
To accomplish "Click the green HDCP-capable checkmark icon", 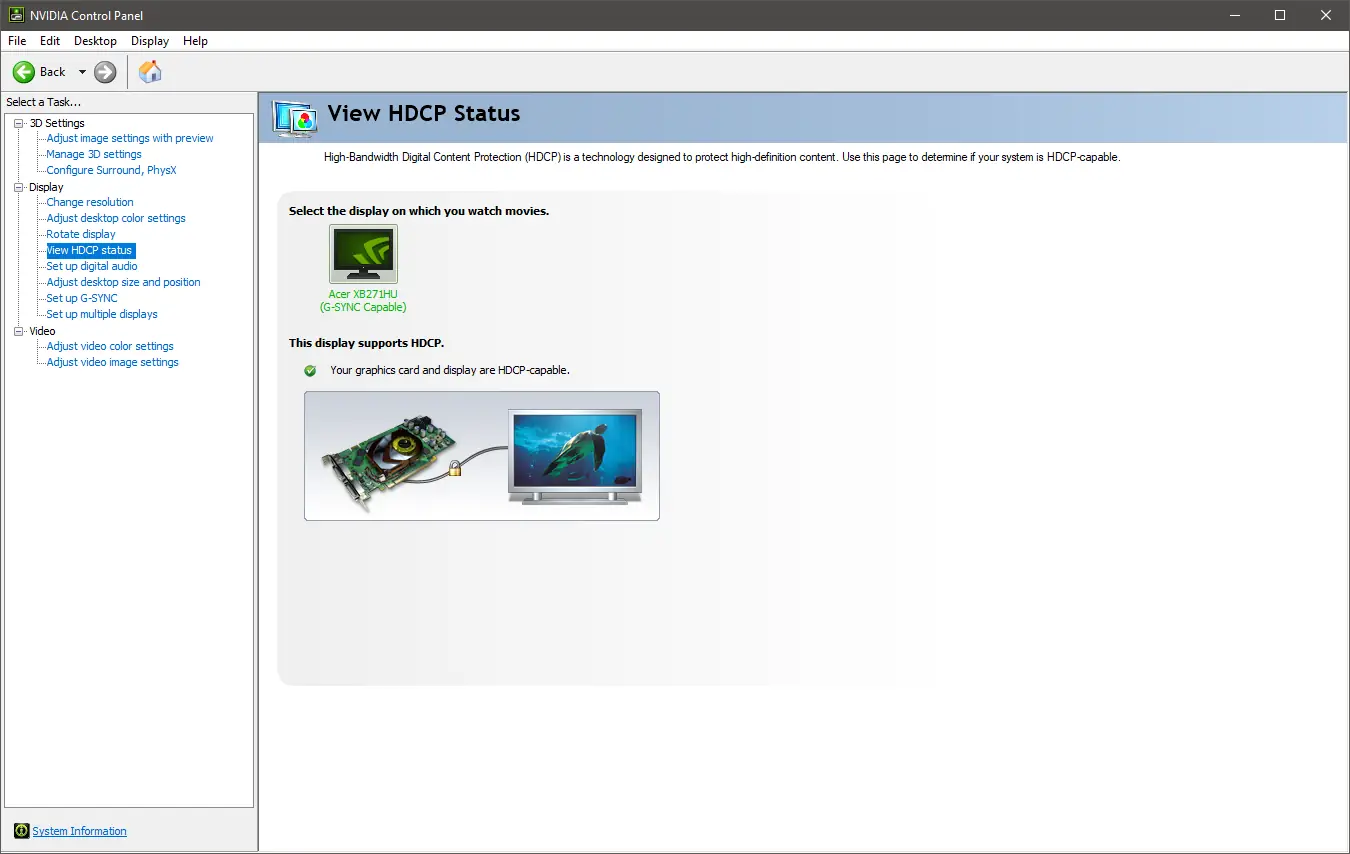I will tap(309, 370).
